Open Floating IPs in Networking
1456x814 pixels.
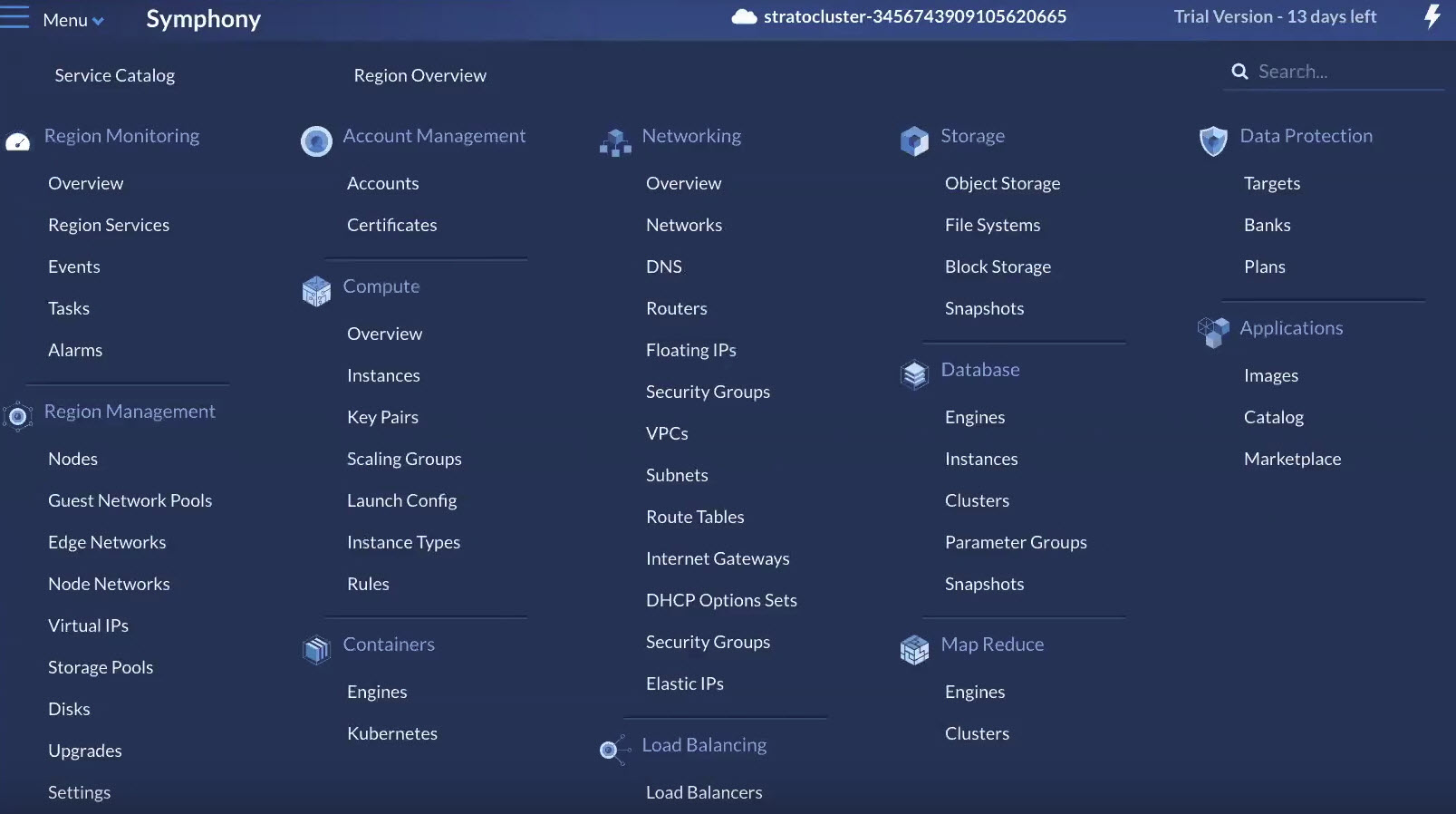point(690,350)
